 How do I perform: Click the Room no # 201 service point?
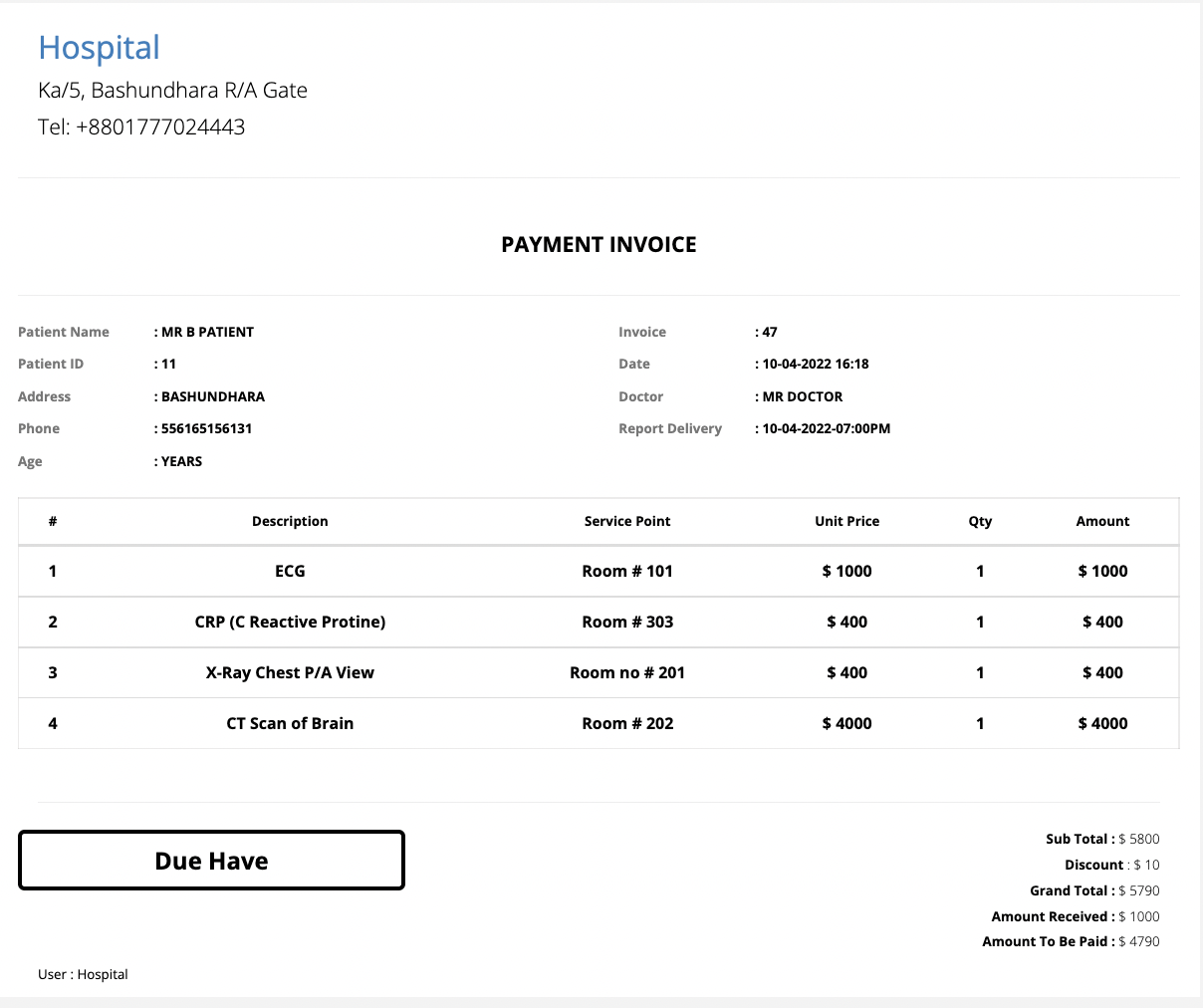tap(627, 673)
